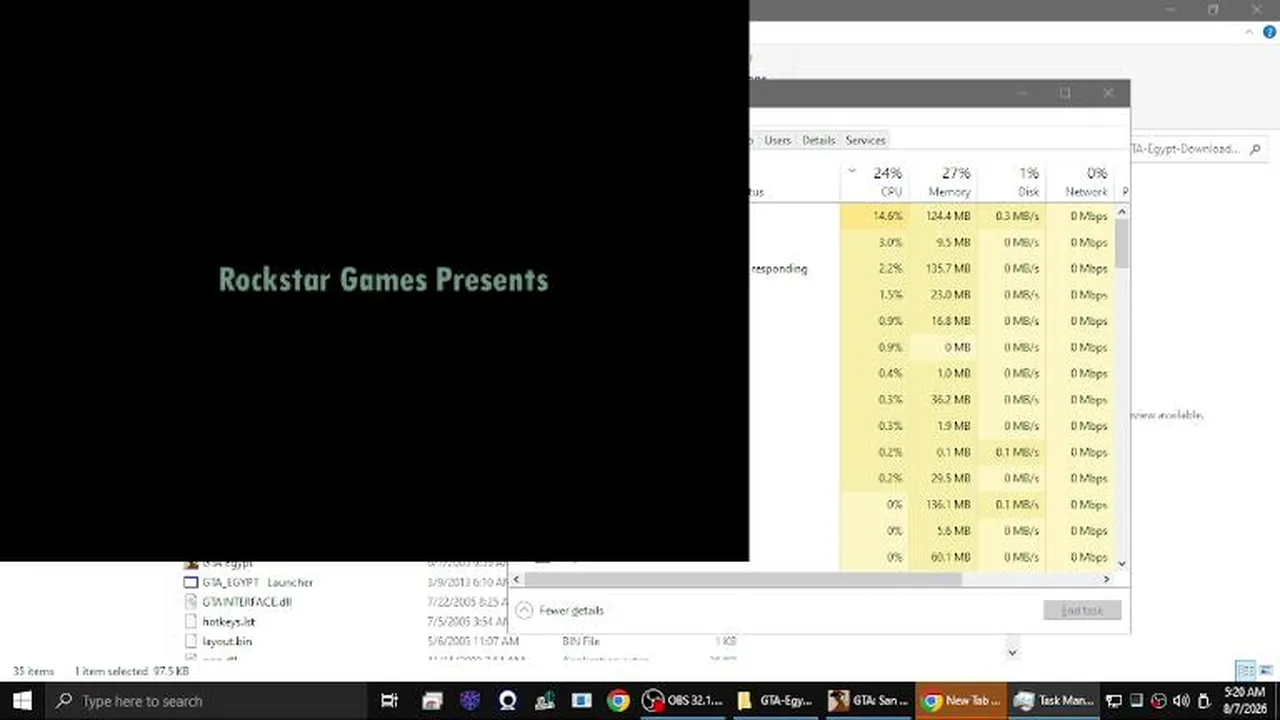The height and width of the screenshot is (720, 1280).
Task: Click the Explorer file list scroll down arrow
Action: pos(1012,652)
